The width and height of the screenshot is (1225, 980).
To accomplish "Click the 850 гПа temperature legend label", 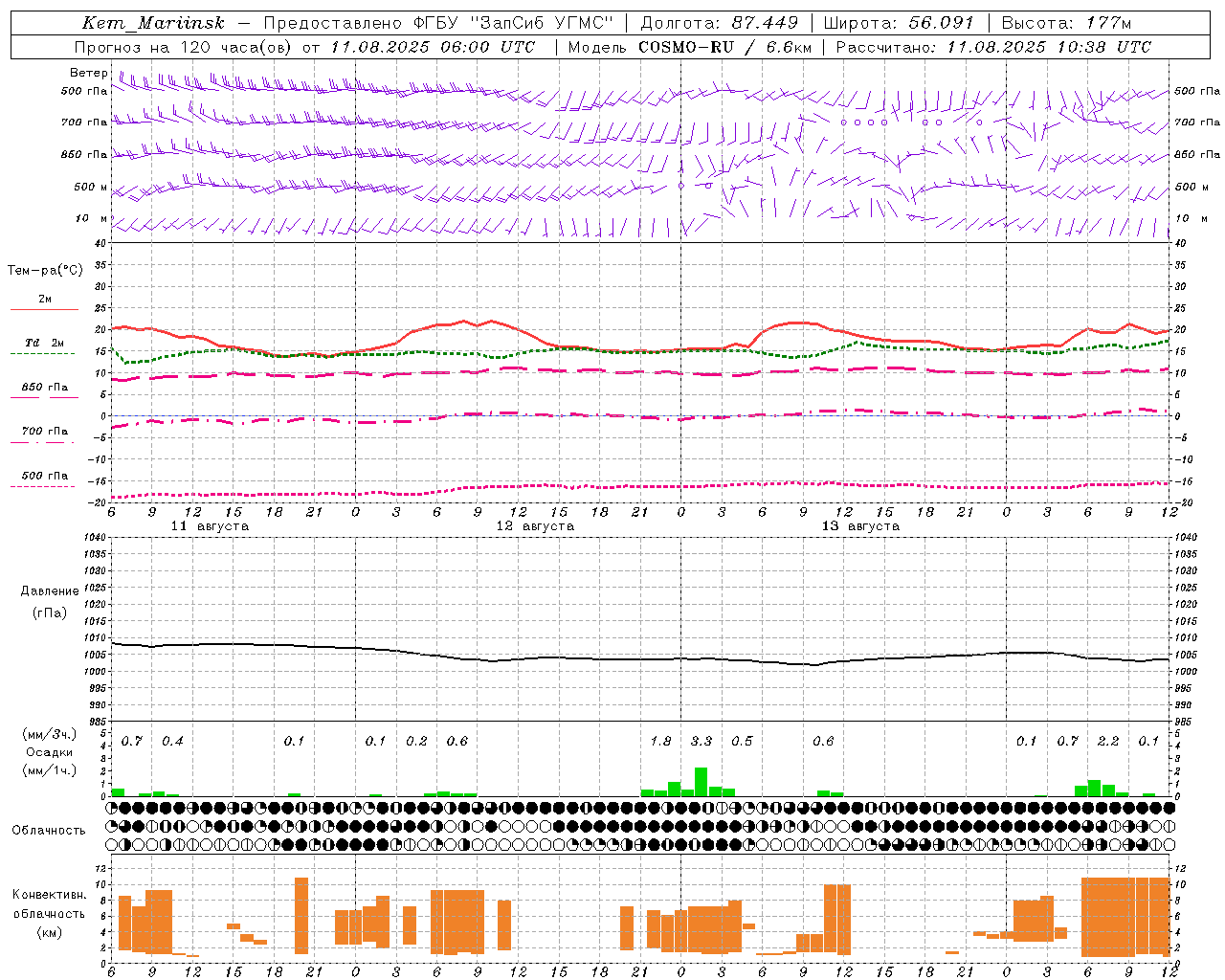I will click(x=44, y=388).
